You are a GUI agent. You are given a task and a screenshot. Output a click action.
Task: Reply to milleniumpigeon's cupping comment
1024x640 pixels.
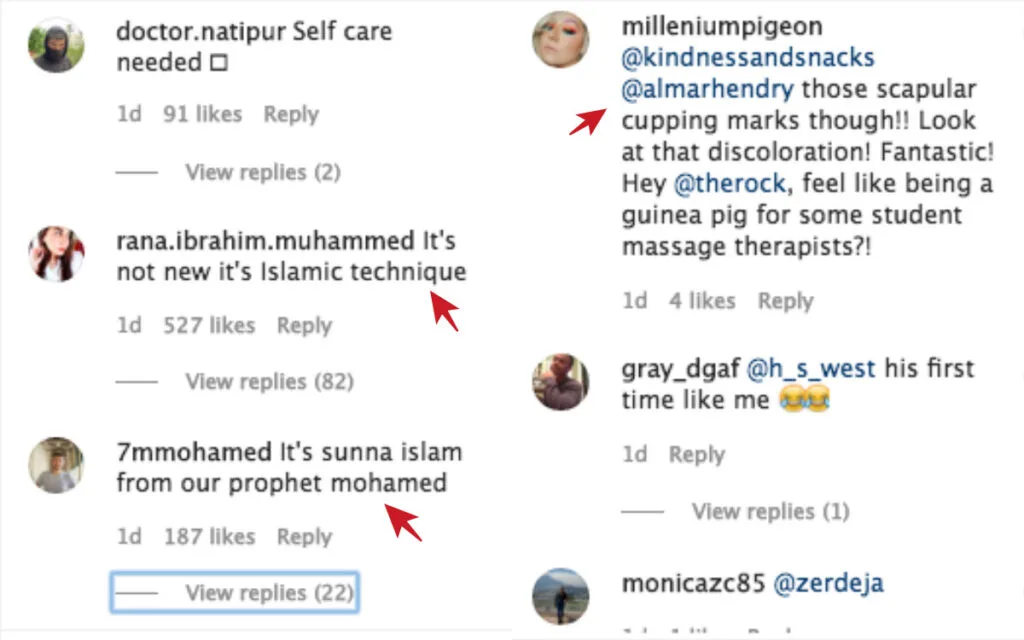785,301
